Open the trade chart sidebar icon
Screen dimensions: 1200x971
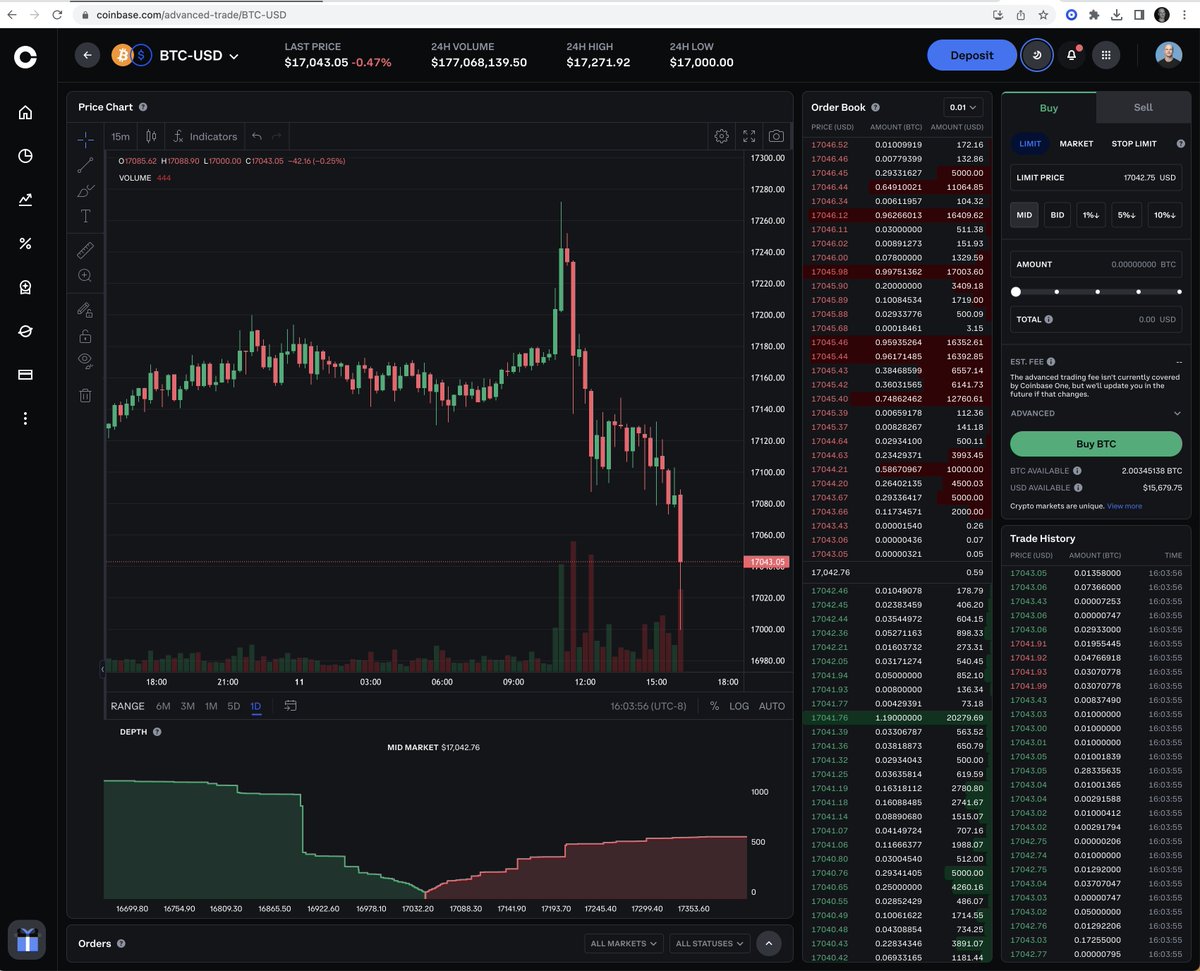pos(25,199)
